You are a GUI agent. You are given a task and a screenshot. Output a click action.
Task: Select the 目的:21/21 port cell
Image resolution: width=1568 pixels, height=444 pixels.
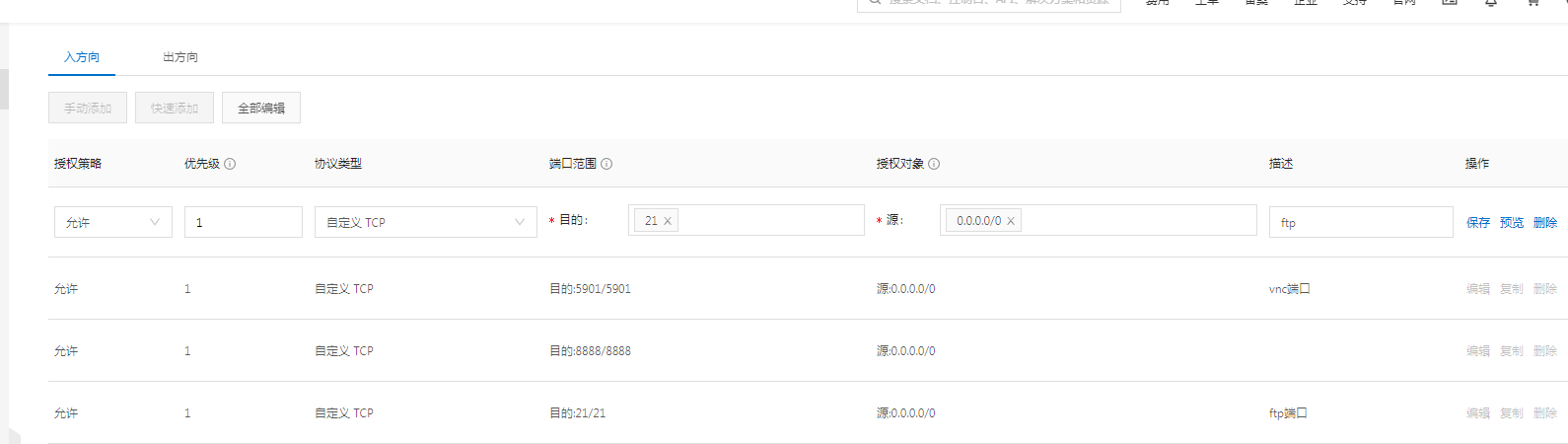pyautogui.click(x=578, y=413)
